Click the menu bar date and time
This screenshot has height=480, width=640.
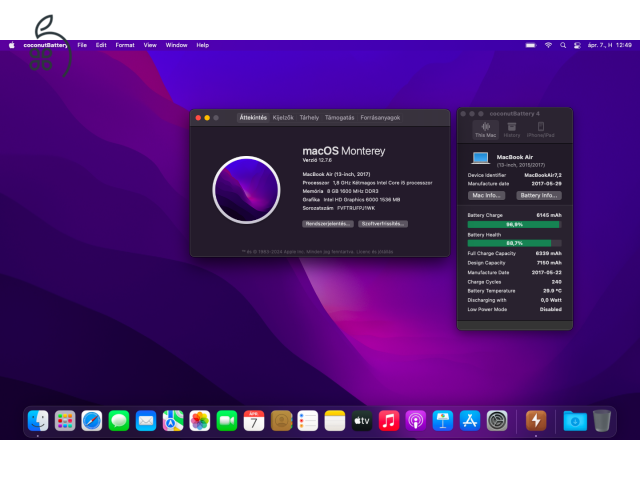coord(609,45)
